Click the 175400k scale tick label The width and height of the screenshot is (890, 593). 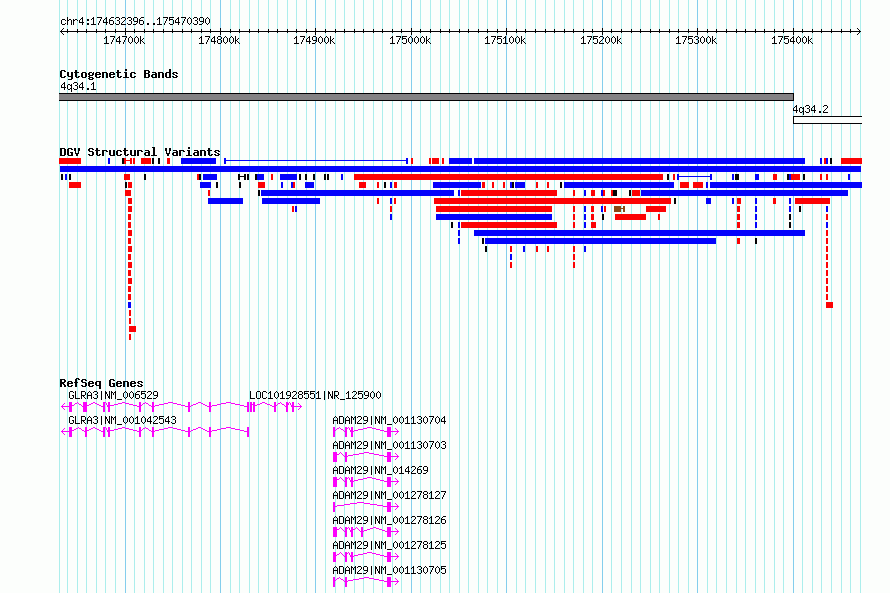[791, 40]
